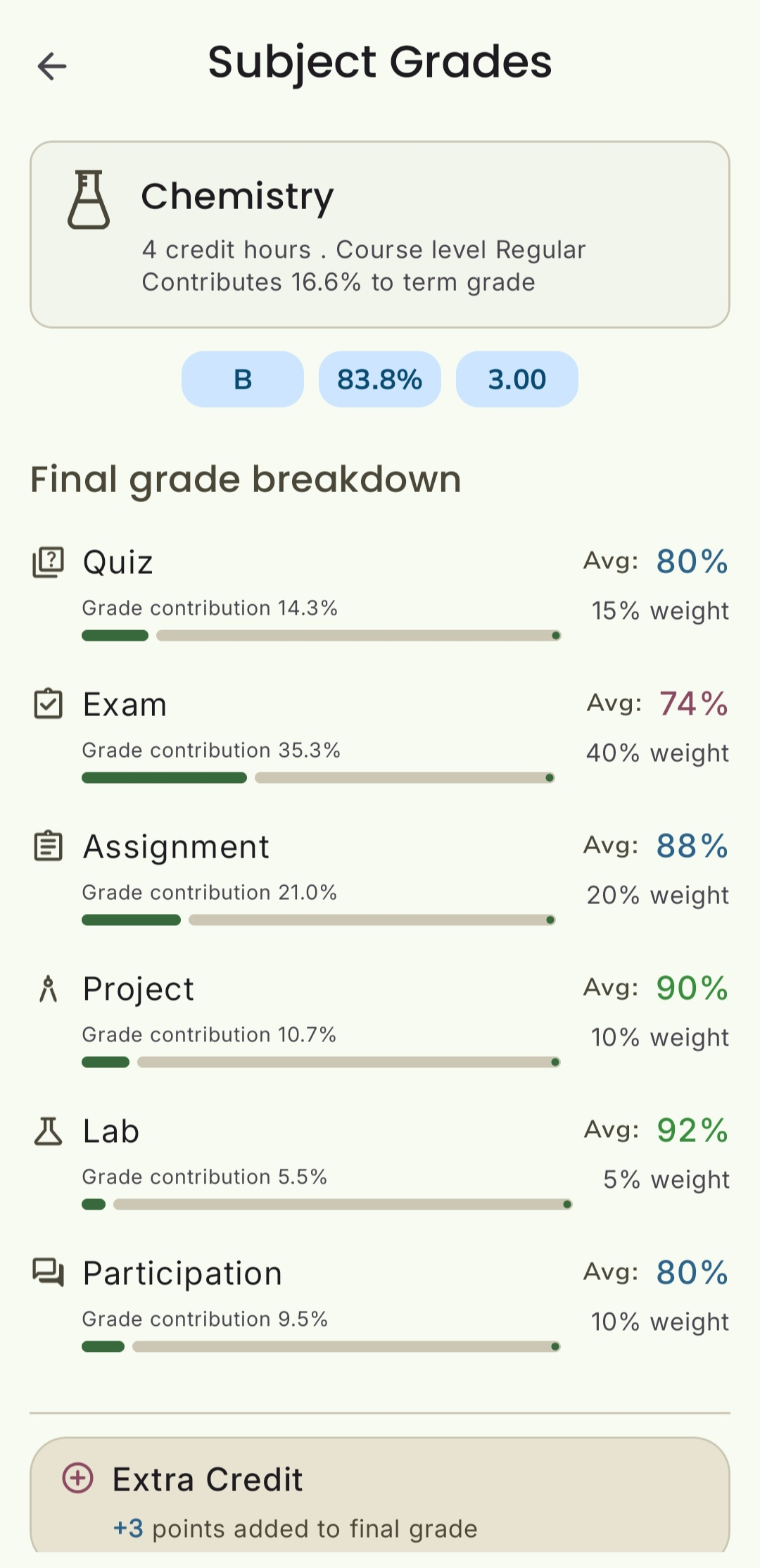The image size is (760, 1568).
Task: Tap the Quiz category icon
Action: 49,563
